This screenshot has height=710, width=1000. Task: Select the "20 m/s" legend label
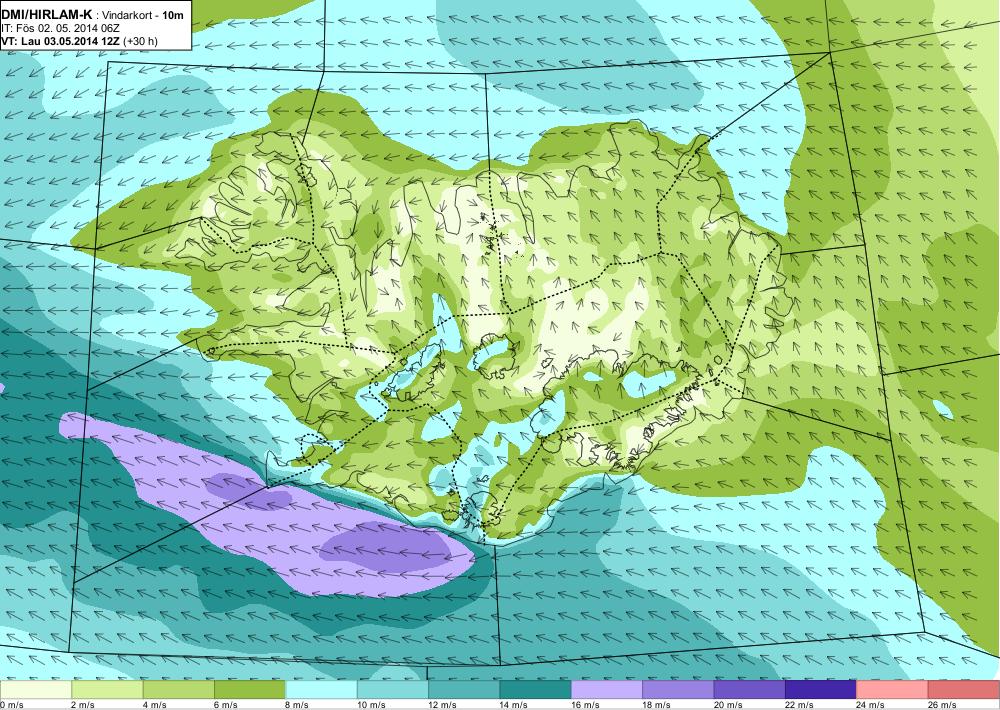point(728,705)
